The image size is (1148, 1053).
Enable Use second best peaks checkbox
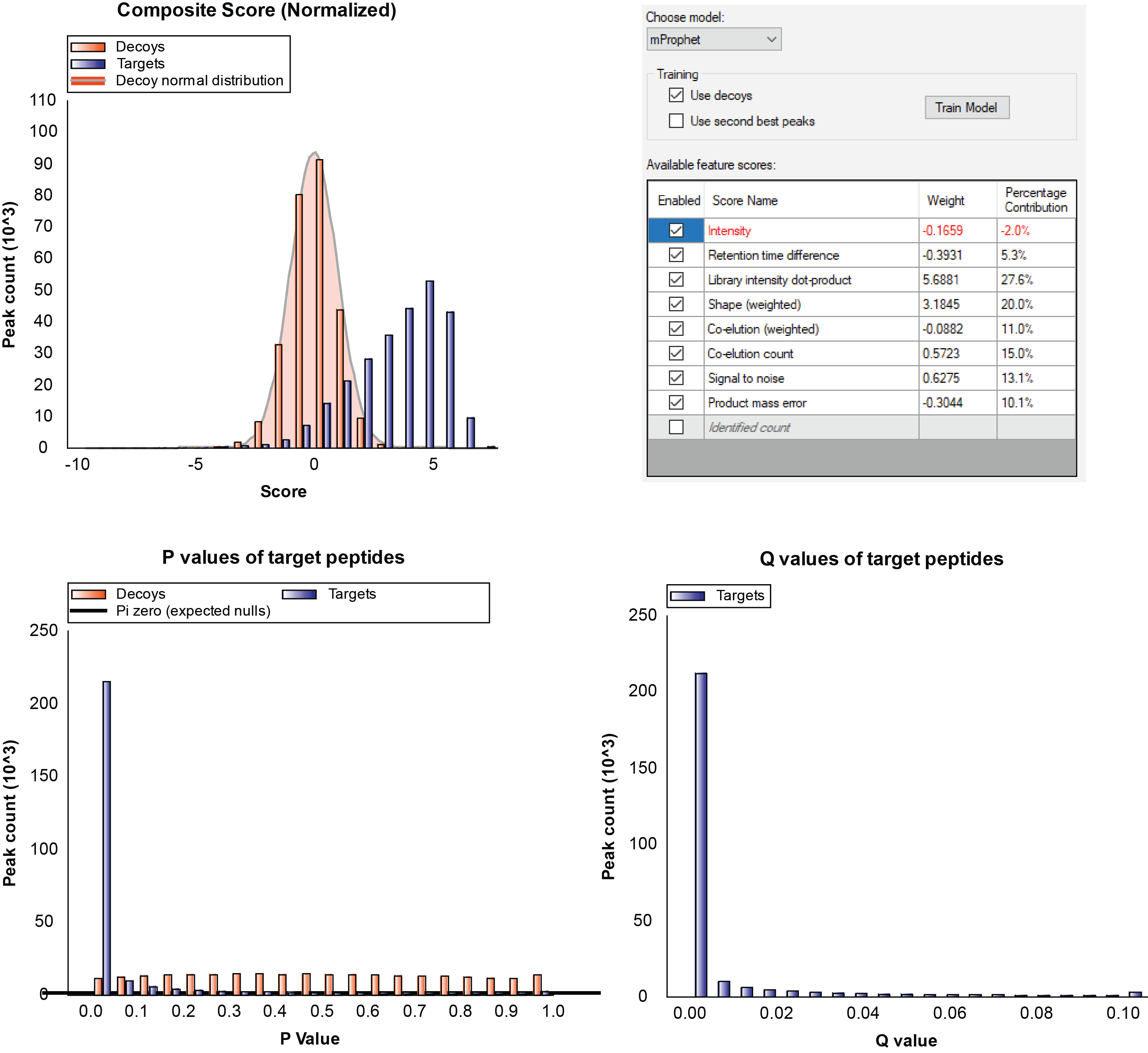click(x=676, y=121)
